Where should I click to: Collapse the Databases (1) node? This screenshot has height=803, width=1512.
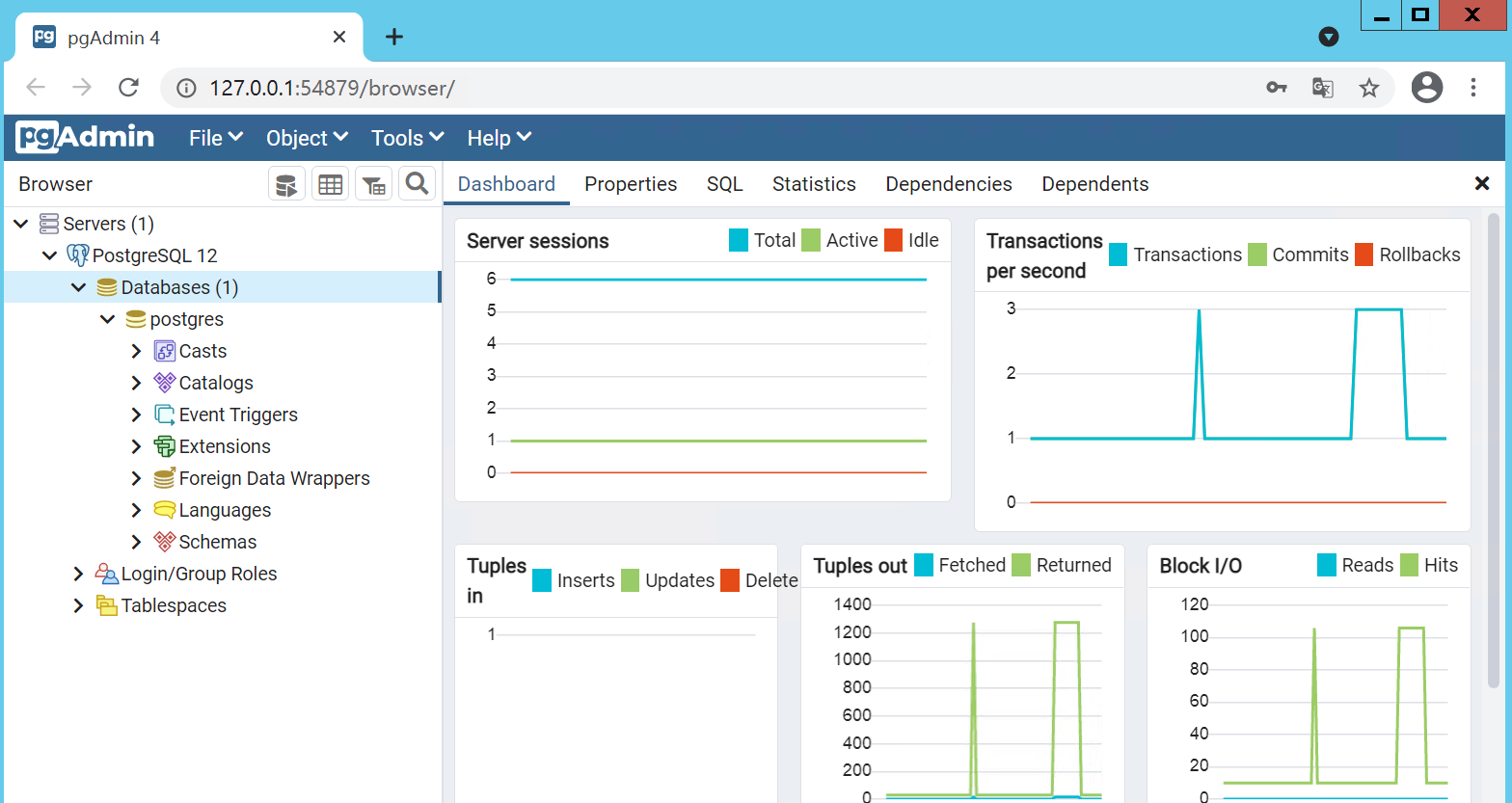(x=79, y=287)
